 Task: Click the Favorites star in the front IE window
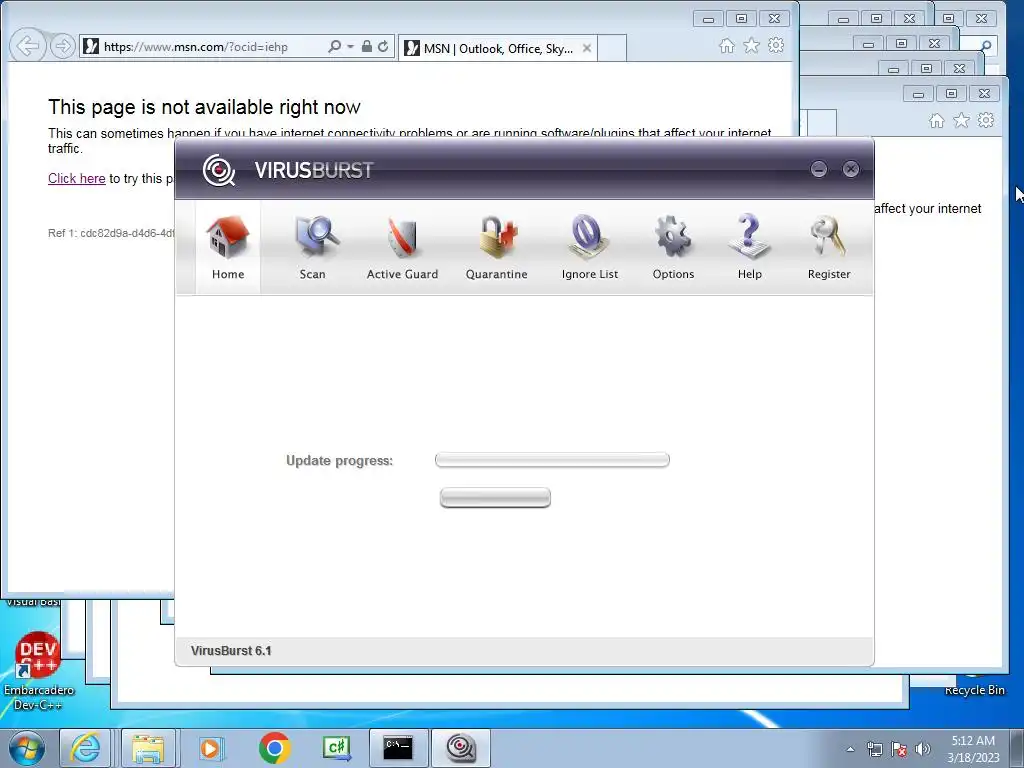click(x=752, y=46)
